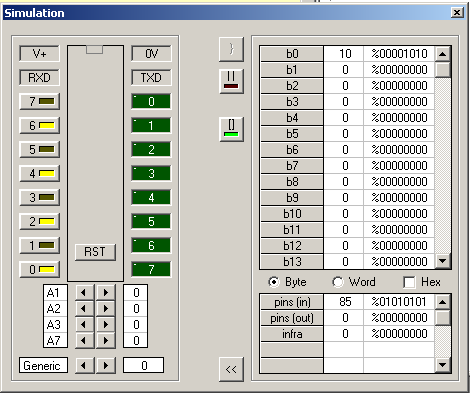Toggle input pin 4 switch
470x393 pixels.
point(40,173)
